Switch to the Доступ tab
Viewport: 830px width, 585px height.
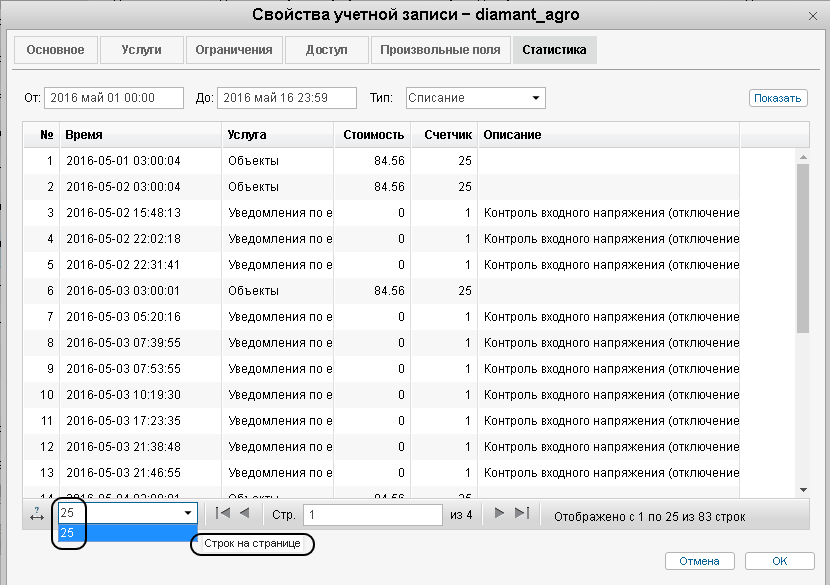(327, 50)
